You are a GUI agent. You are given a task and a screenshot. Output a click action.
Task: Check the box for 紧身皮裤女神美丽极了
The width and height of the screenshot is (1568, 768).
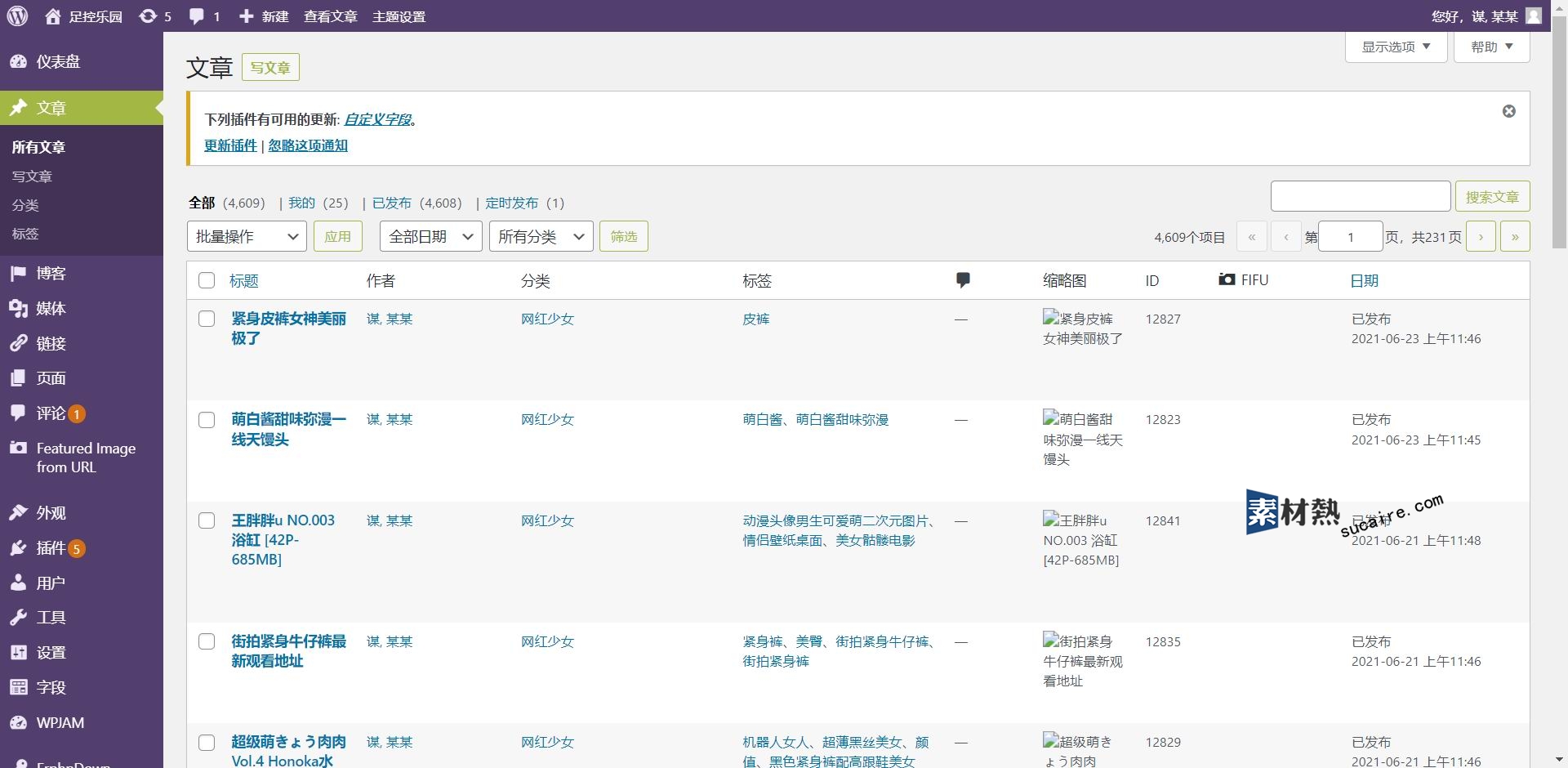207,319
